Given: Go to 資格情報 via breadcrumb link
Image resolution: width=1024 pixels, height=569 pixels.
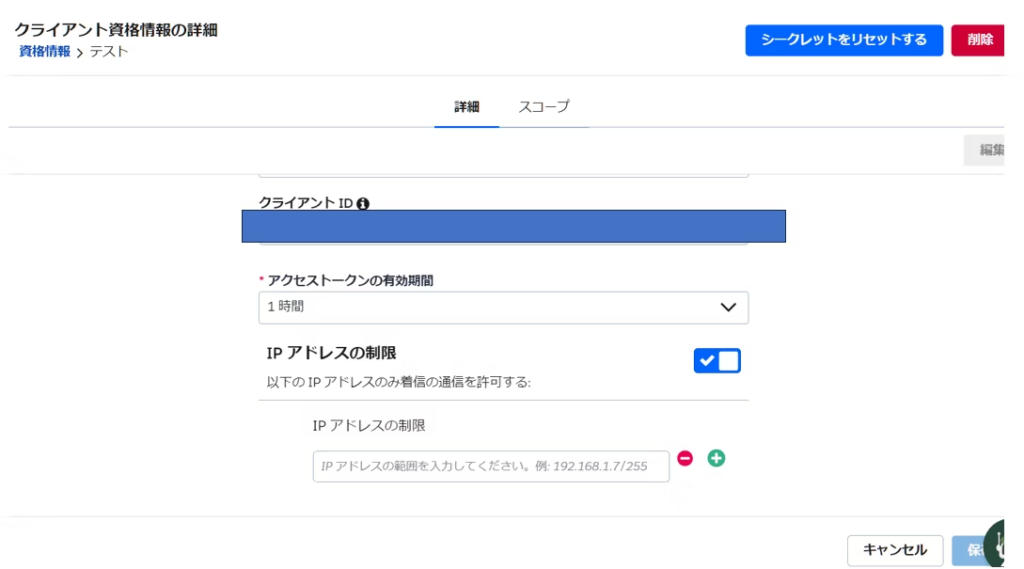Looking at the screenshot, I should [x=44, y=52].
